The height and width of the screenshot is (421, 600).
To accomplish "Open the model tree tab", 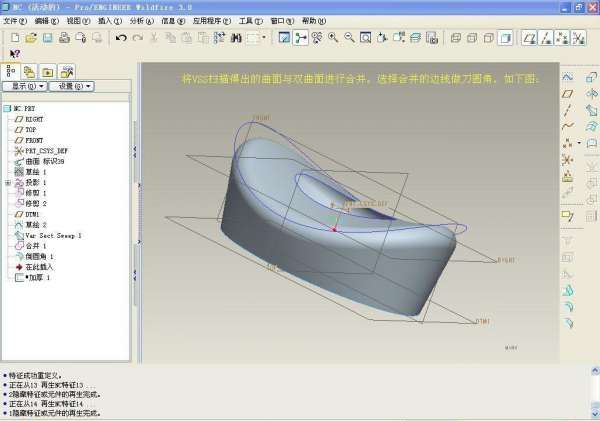I will [11, 71].
